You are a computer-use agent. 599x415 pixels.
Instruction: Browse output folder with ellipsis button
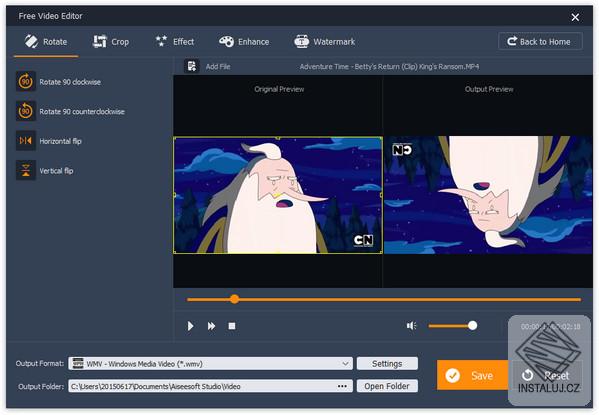[342, 386]
